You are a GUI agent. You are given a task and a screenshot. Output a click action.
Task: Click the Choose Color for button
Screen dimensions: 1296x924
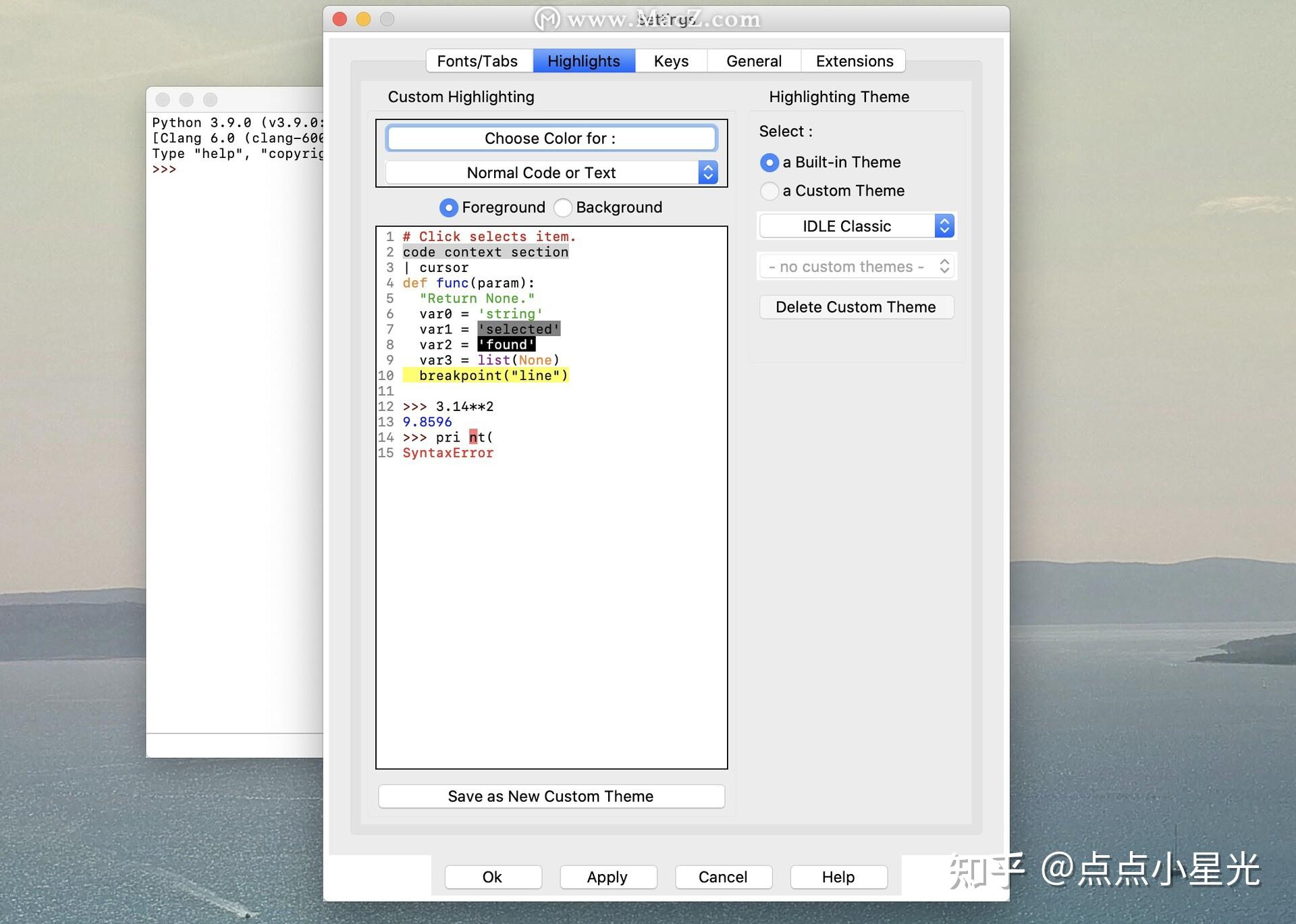tap(551, 139)
